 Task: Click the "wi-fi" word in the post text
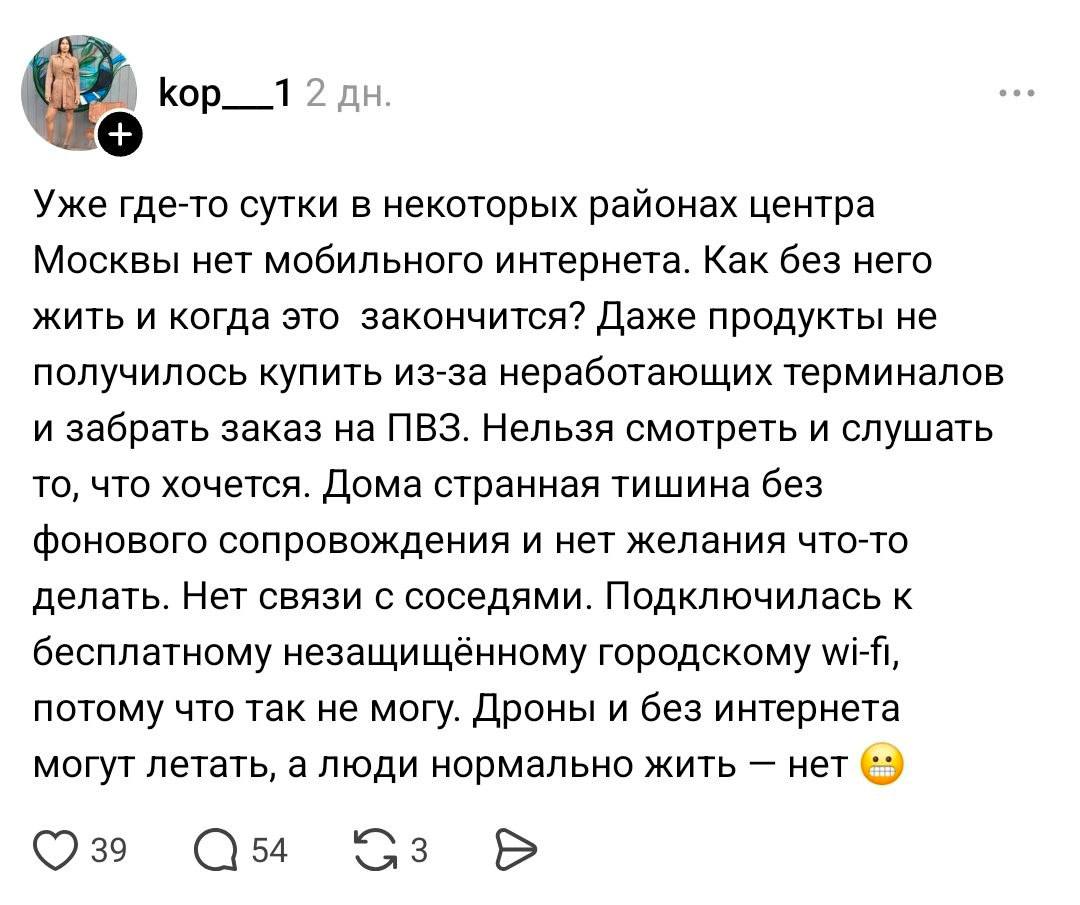tap(872, 654)
